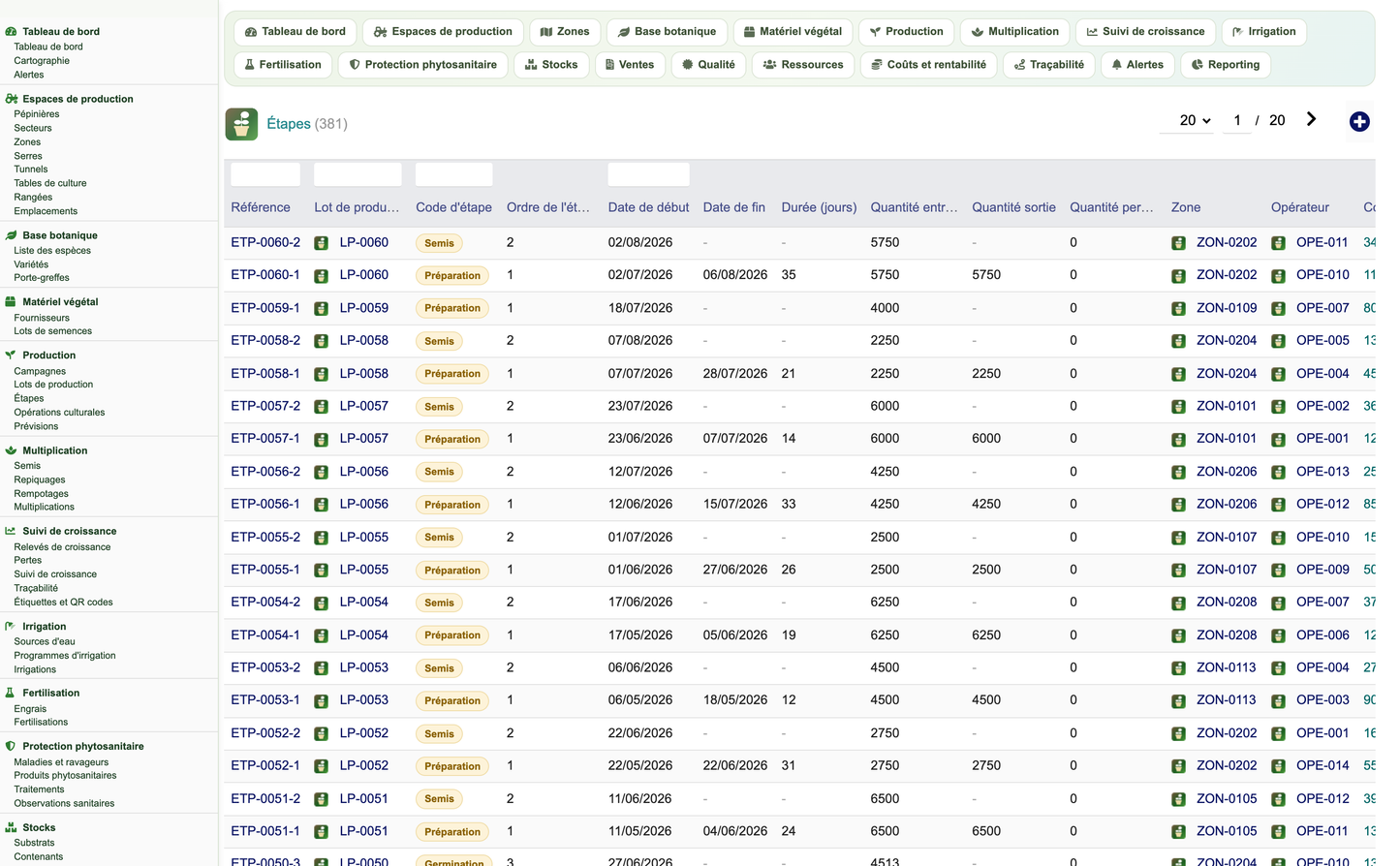
Task: Select Opérations culturales in the sidebar
Action: (x=59, y=413)
